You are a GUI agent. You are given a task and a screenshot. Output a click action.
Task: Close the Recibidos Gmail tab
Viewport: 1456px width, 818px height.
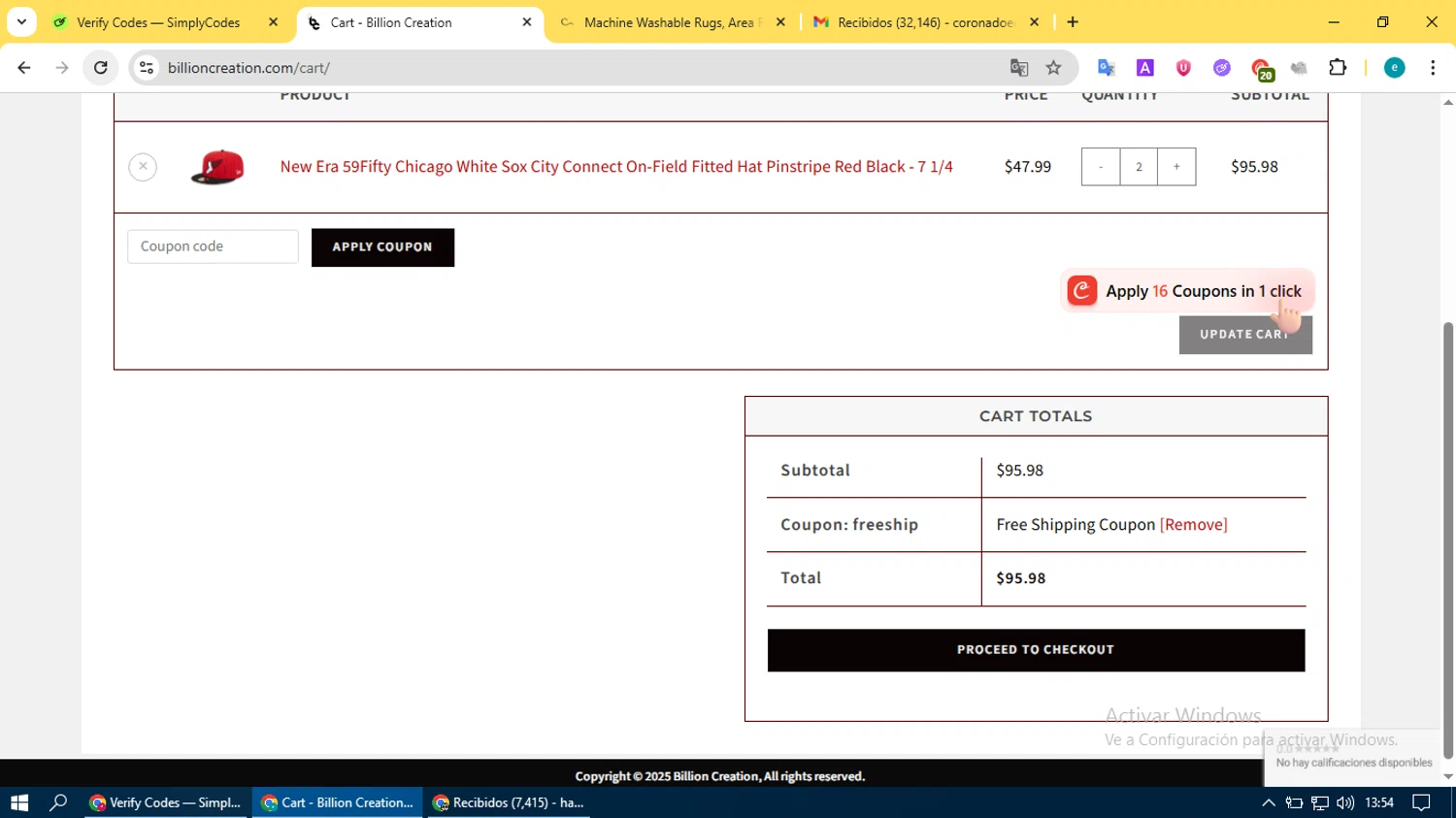point(1034,22)
